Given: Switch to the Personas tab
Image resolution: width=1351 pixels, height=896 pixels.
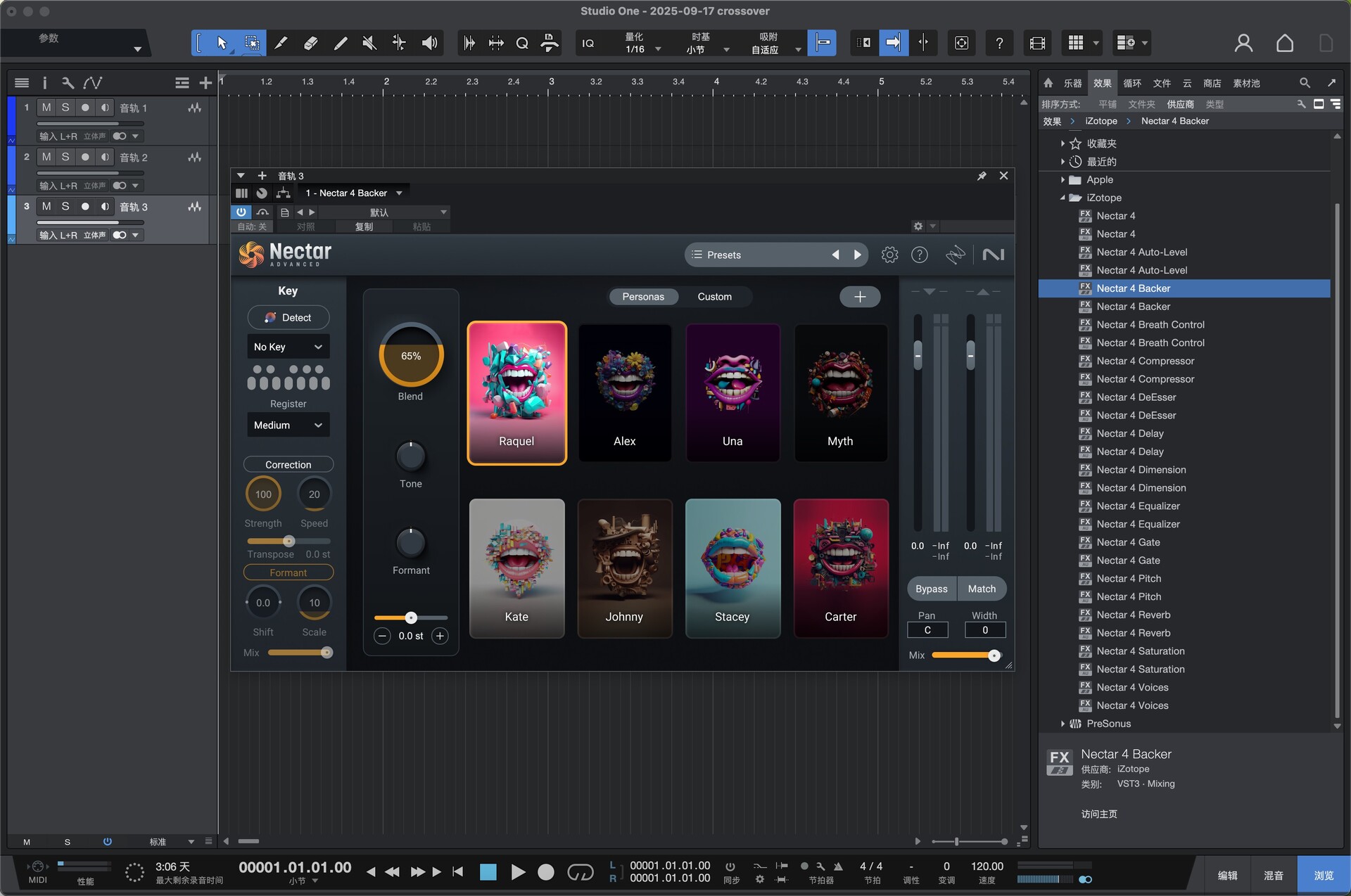Looking at the screenshot, I should 643,297.
